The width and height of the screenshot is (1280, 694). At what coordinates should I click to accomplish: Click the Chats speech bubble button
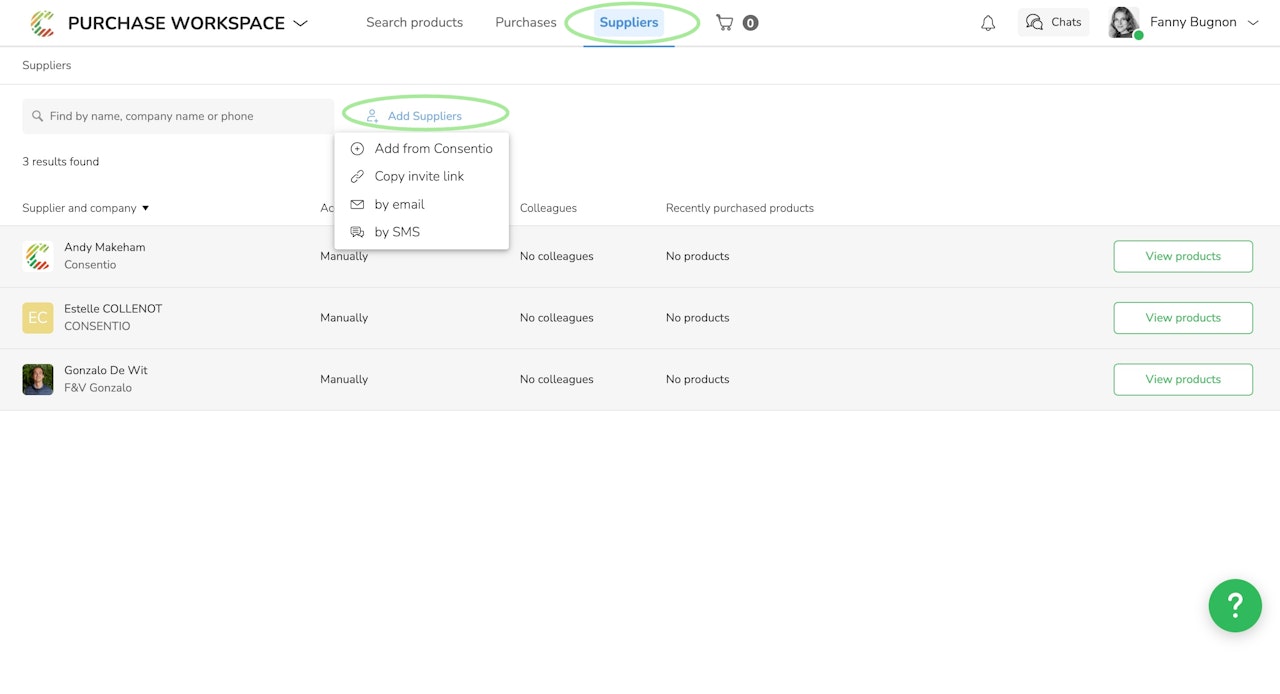pyautogui.click(x=1053, y=22)
